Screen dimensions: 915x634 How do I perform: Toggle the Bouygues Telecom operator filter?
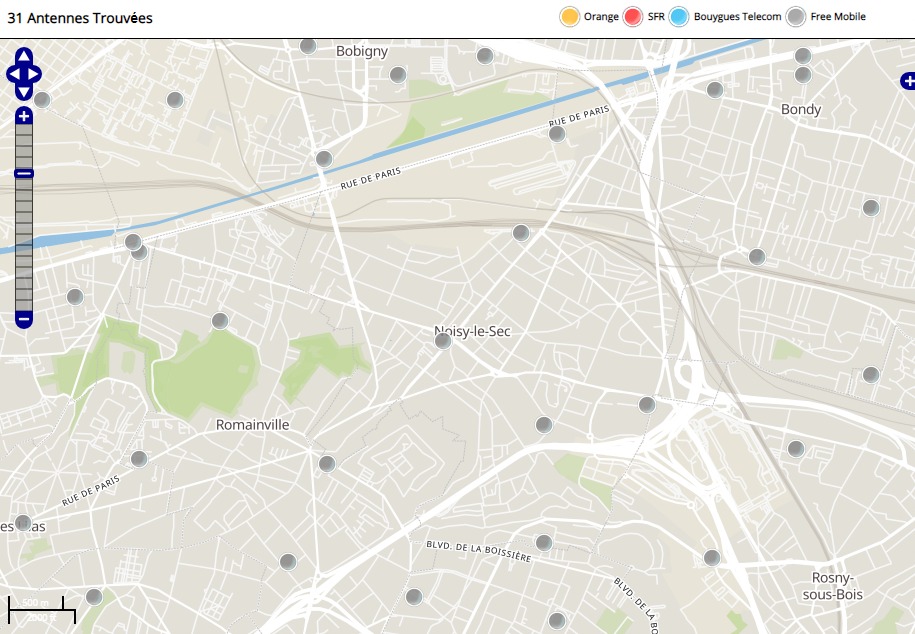click(681, 17)
